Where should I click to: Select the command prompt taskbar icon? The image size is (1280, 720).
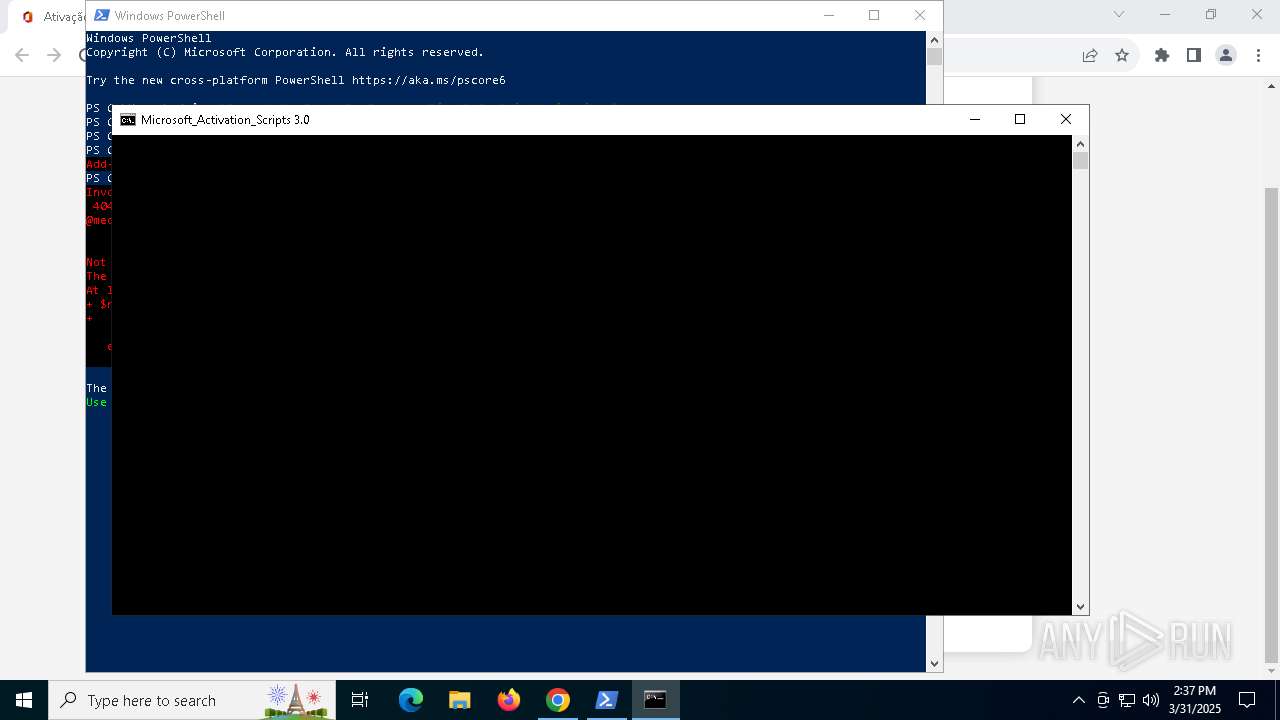click(x=656, y=700)
